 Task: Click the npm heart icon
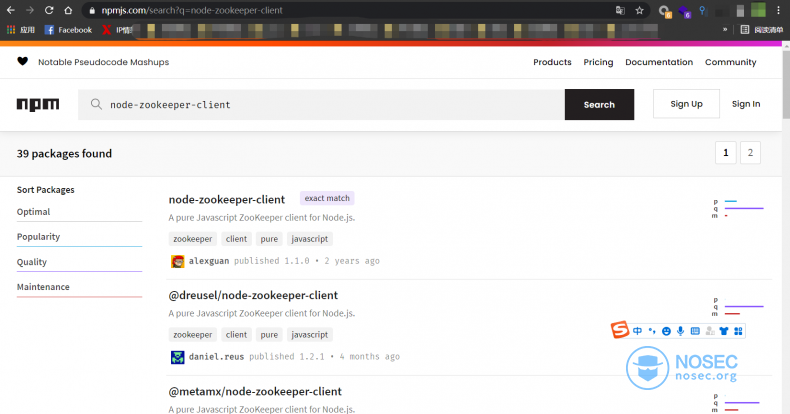pyautogui.click(x=23, y=61)
